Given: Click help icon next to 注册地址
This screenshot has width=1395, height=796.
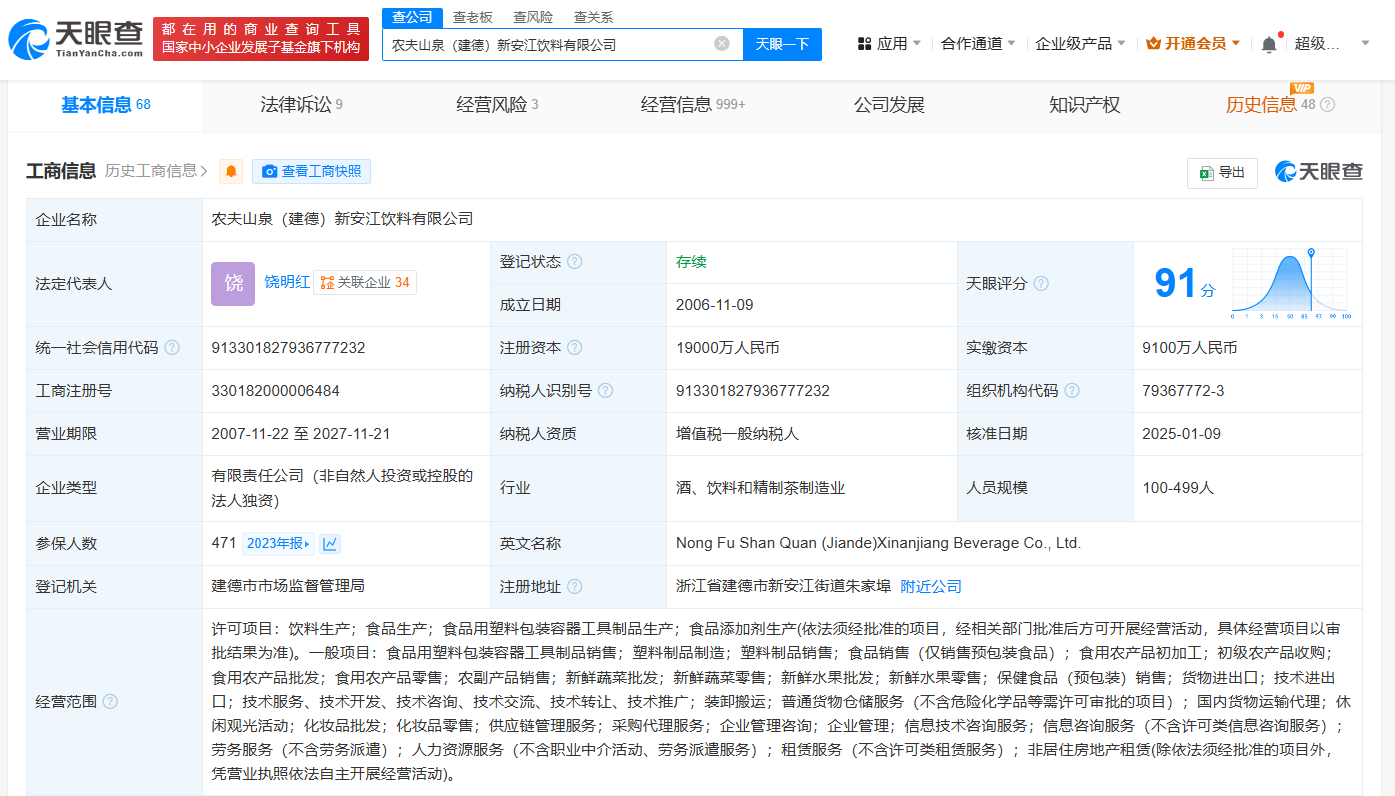Looking at the screenshot, I should [575, 587].
